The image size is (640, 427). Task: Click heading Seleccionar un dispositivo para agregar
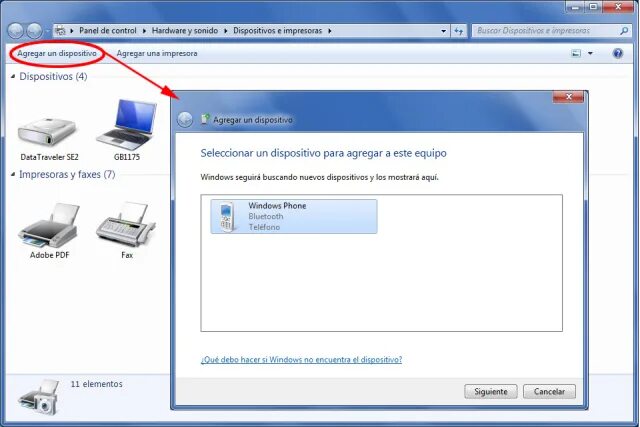click(323, 153)
